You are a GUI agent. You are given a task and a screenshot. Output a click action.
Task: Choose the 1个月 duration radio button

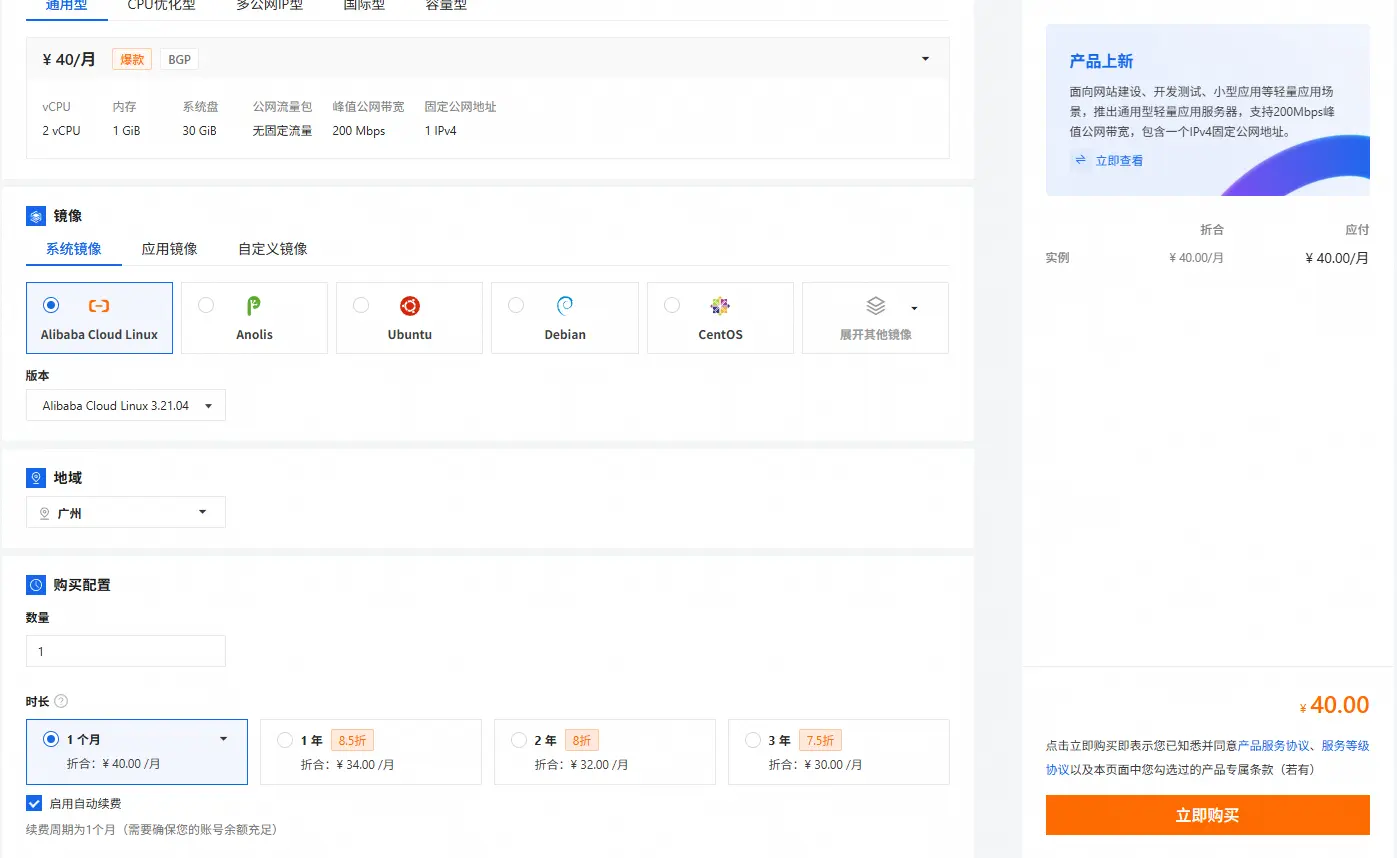[51, 739]
